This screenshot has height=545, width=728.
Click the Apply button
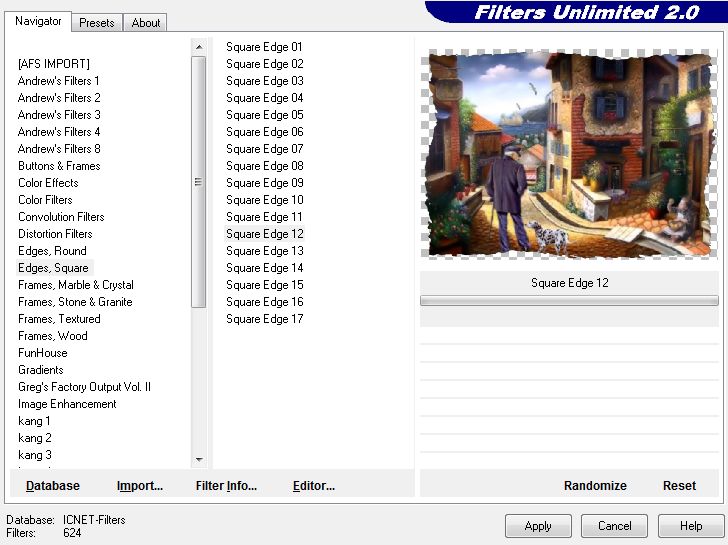(538, 526)
